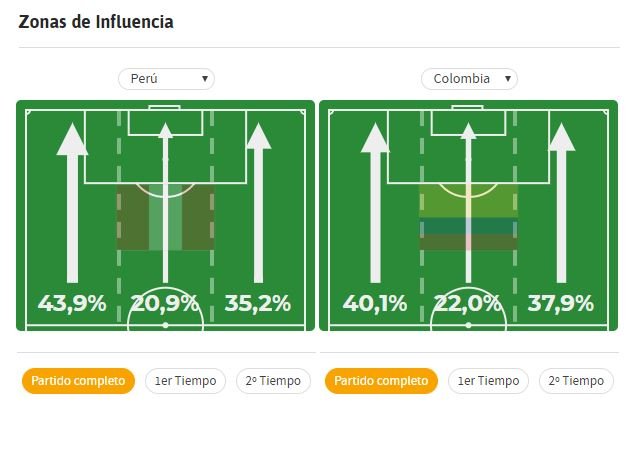Click Perú's center attack arrow
This screenshot has width=640, height=460.
click(165, 203)
